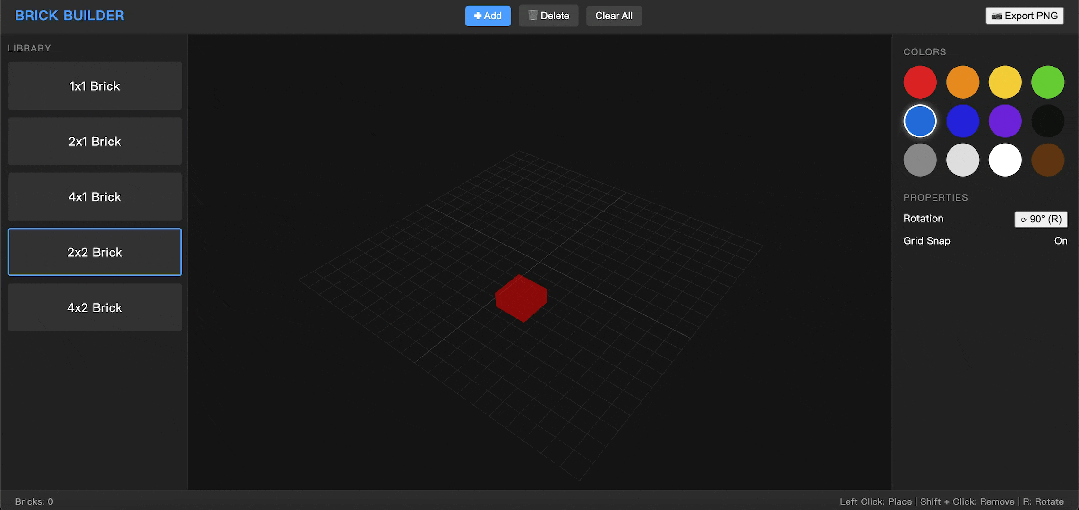Pick the 4x1 Brick in library
Screen dimensions: 1079x510
click(x=95, y=197)
